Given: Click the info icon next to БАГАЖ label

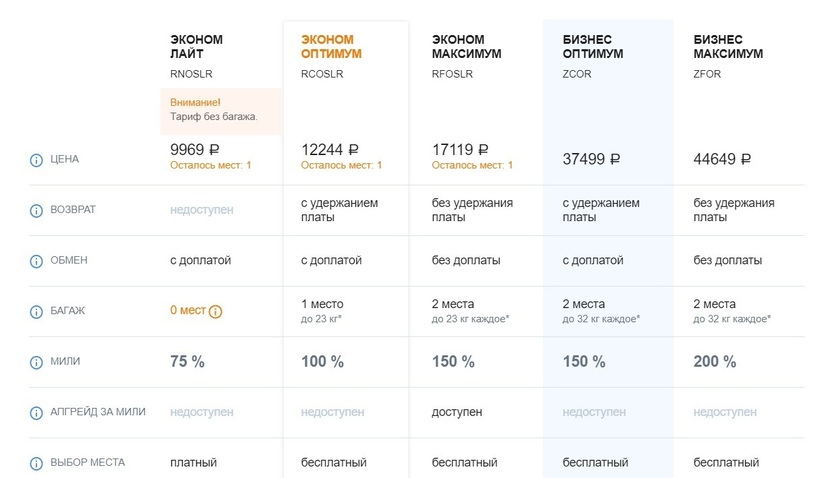Looking at the screenshot, I should point(37,311).
